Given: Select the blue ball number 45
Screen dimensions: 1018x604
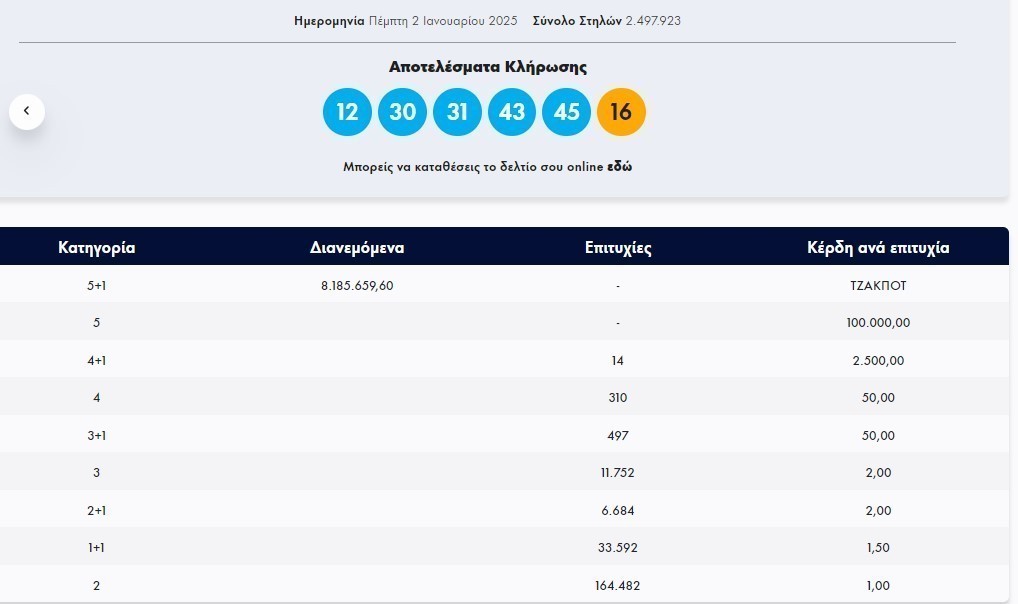Looking at the screenshot, I should coord(566,112).
